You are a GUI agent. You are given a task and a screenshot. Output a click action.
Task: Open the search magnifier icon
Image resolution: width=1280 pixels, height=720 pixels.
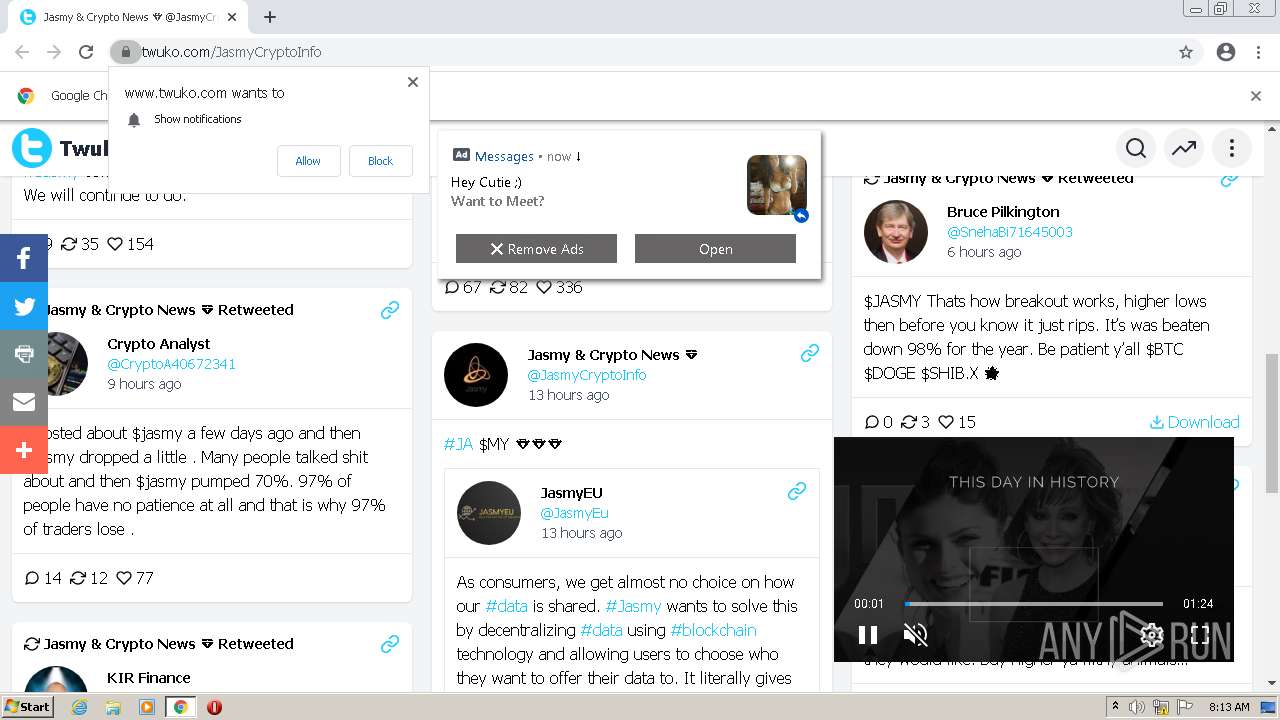[x=1136, y=148]
